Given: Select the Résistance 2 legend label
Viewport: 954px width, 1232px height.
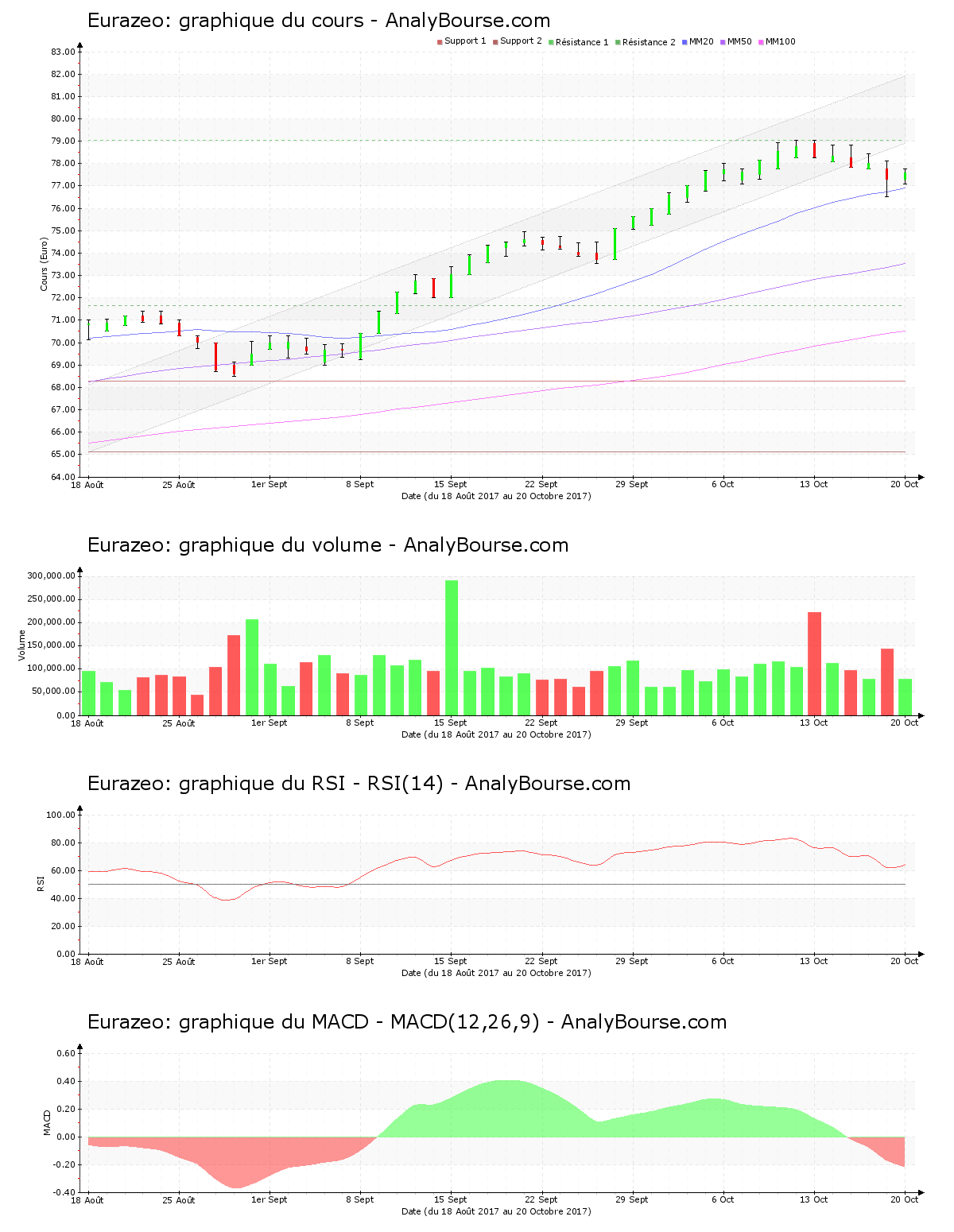Looking at the screenshot, I should 649,41.
